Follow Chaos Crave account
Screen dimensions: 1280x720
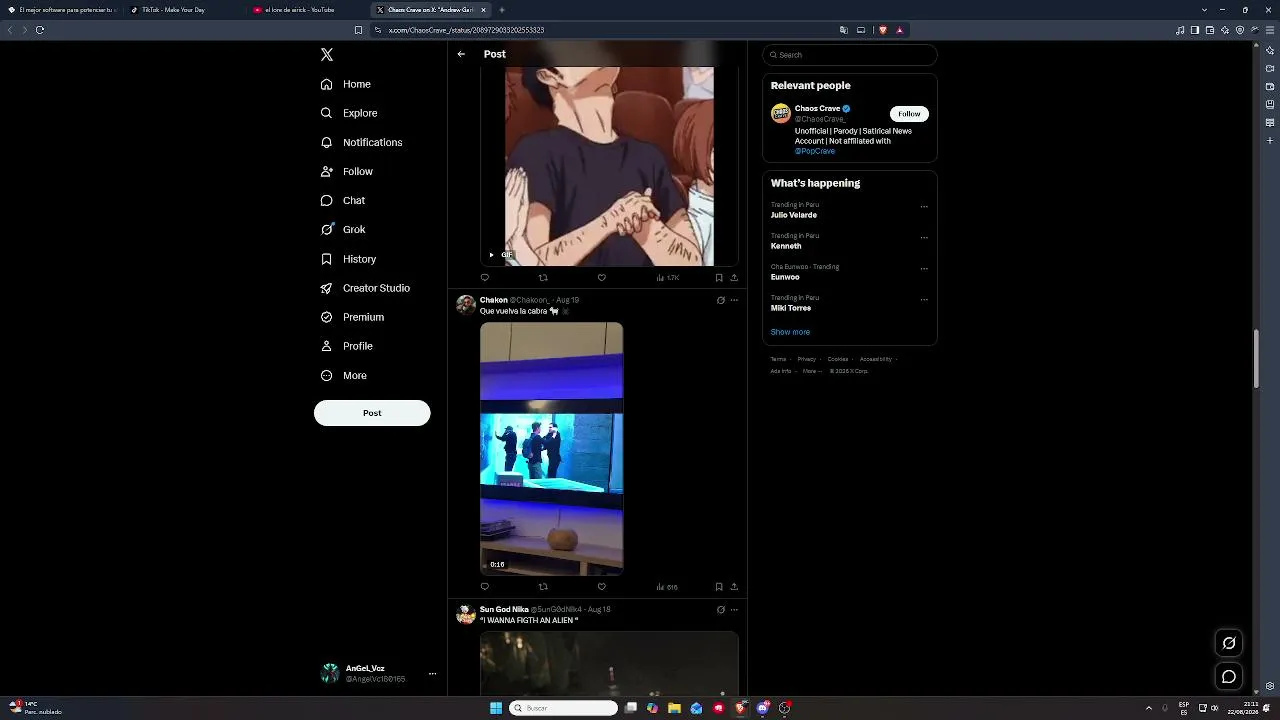pyautogui.click(x=909, y=114)
